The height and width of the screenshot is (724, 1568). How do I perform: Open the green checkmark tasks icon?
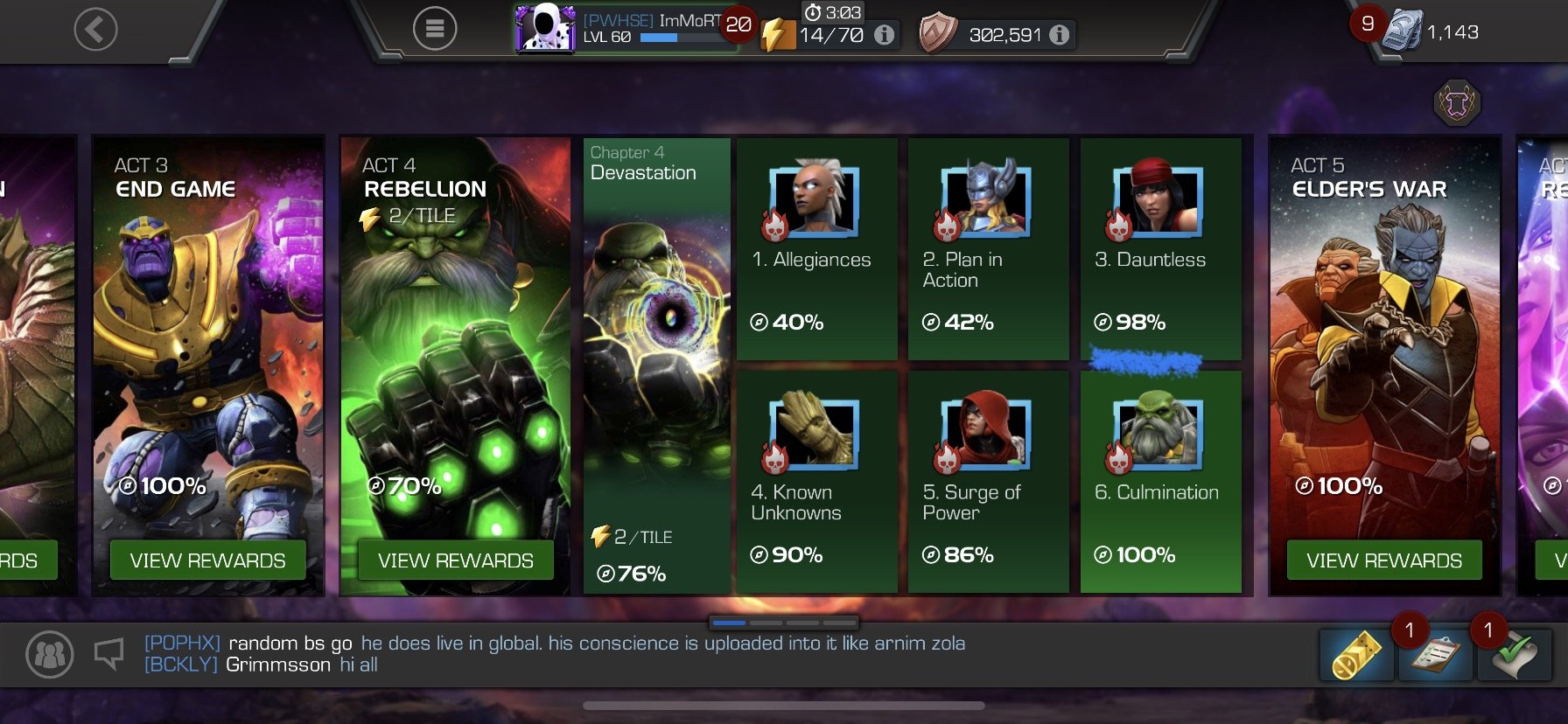(1514, 654)
